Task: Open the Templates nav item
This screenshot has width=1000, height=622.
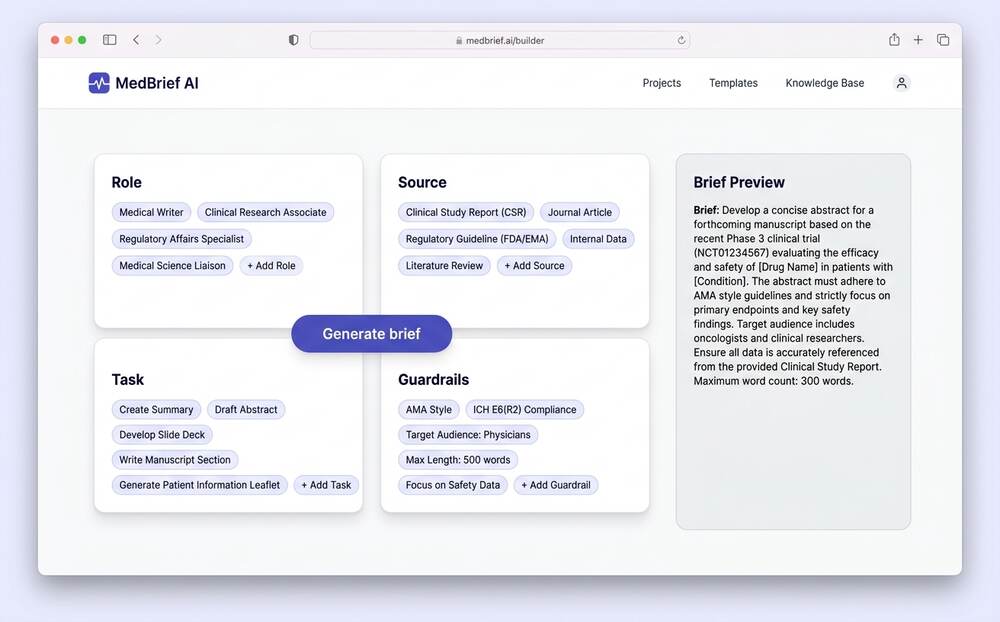Action: 733,83
